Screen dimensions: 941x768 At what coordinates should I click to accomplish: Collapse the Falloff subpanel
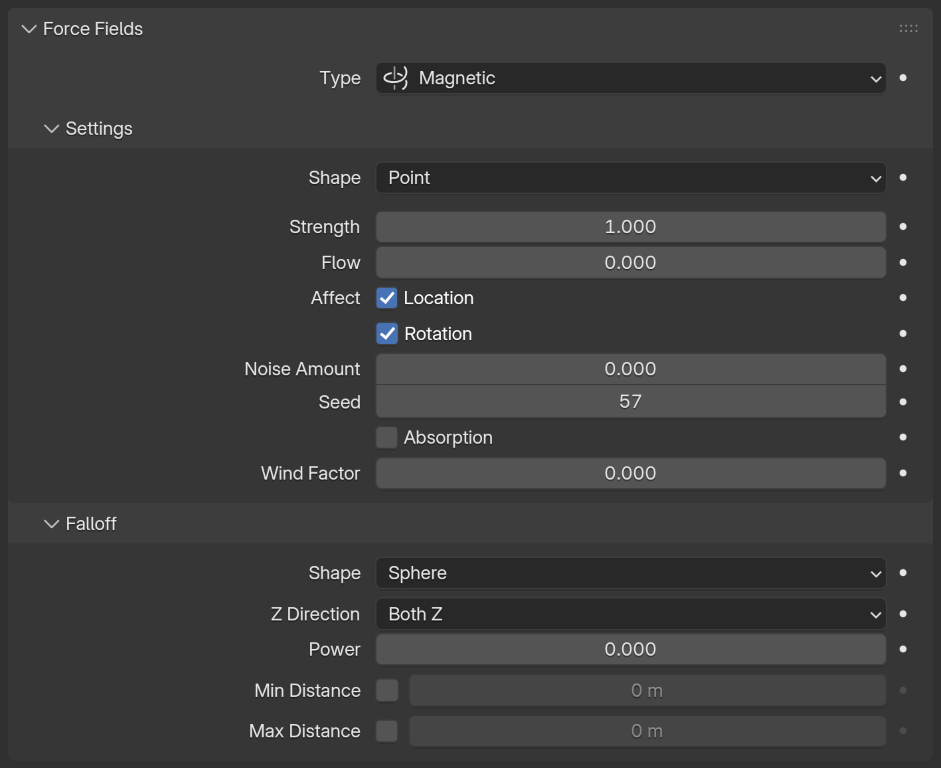[x=52, y=524]
